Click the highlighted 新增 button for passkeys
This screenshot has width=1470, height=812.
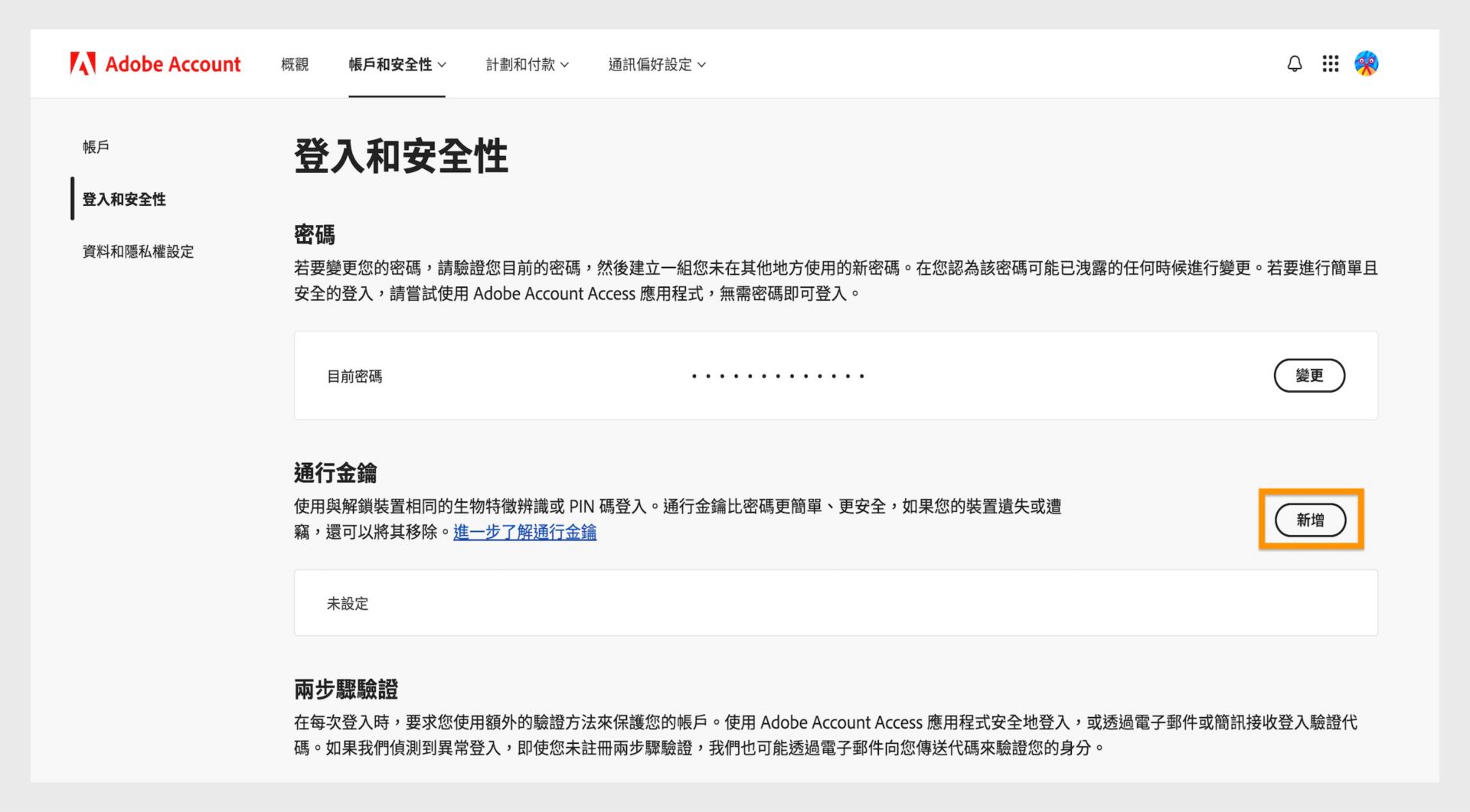[1311, 519]
